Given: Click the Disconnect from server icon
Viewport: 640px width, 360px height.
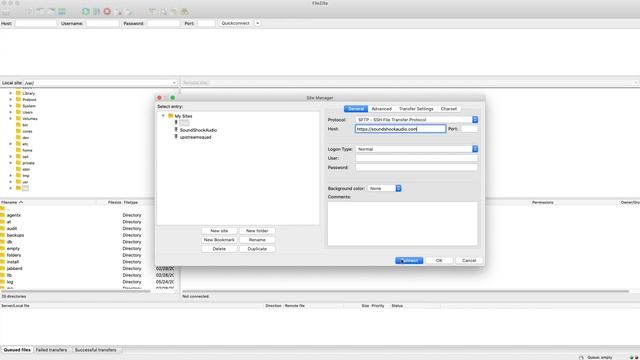Looking at the screenshot, I should (x=118, y=12).
